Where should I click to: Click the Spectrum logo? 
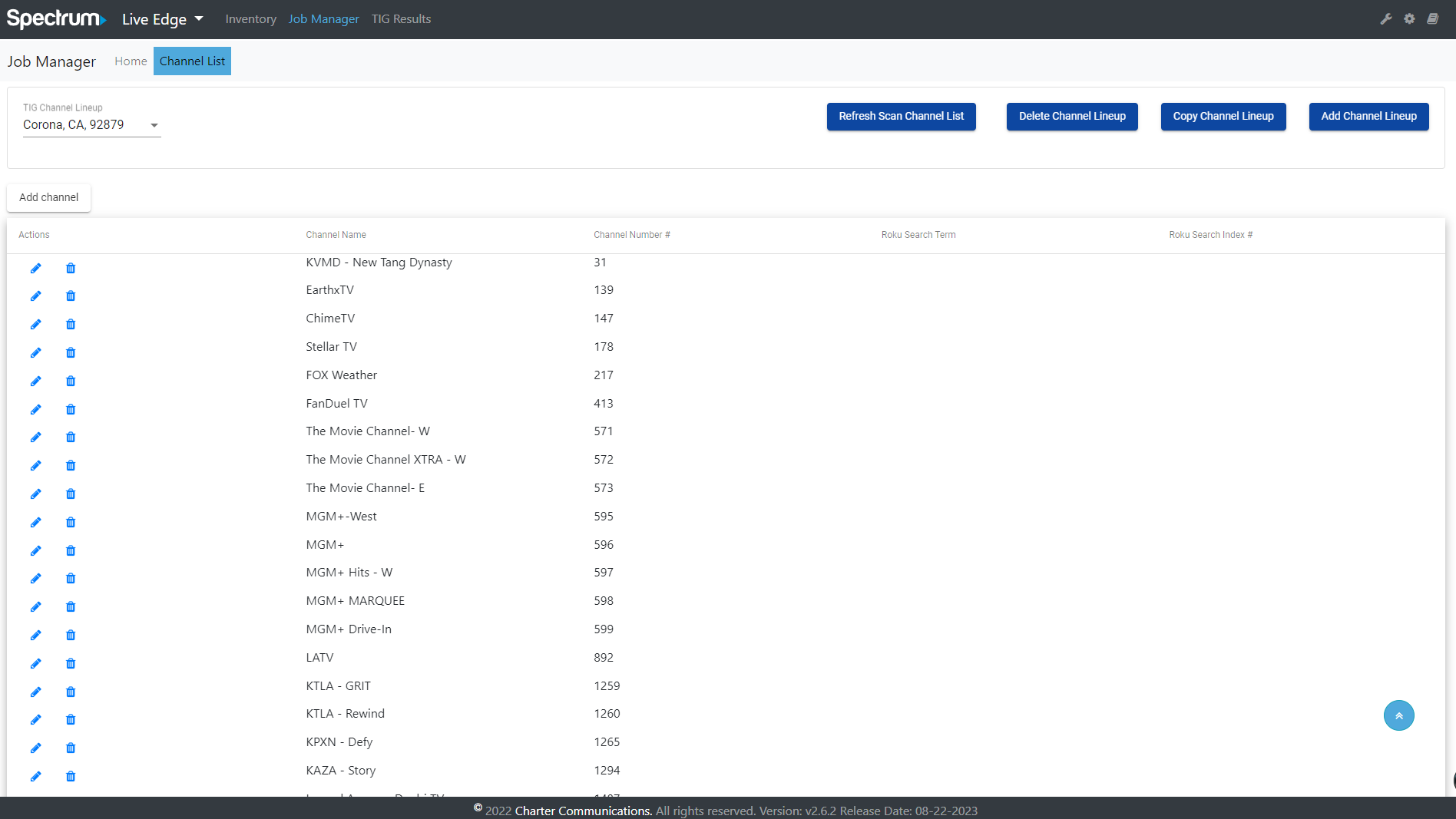(56, 19)
